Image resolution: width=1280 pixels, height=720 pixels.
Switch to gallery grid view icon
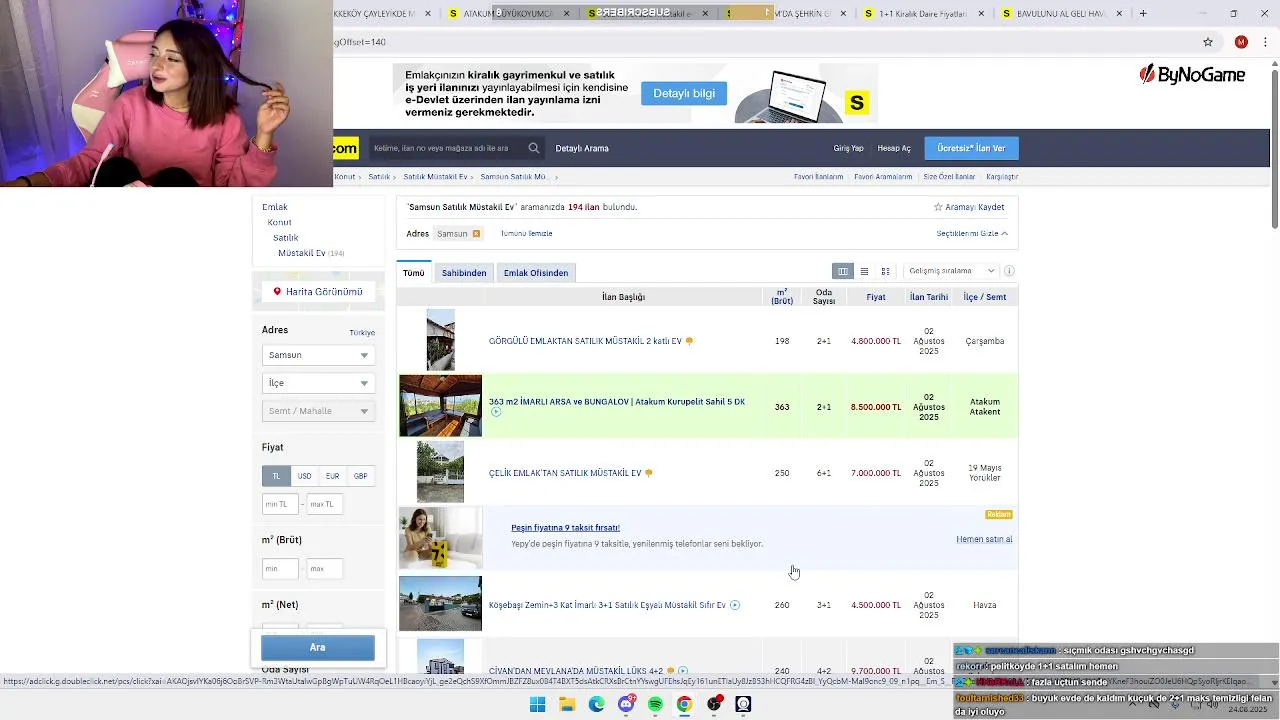coord(885,271)
